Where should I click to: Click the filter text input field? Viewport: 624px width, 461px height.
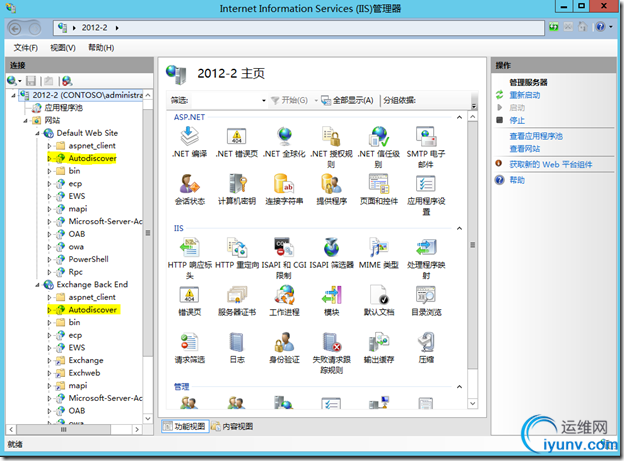(226, 100)
